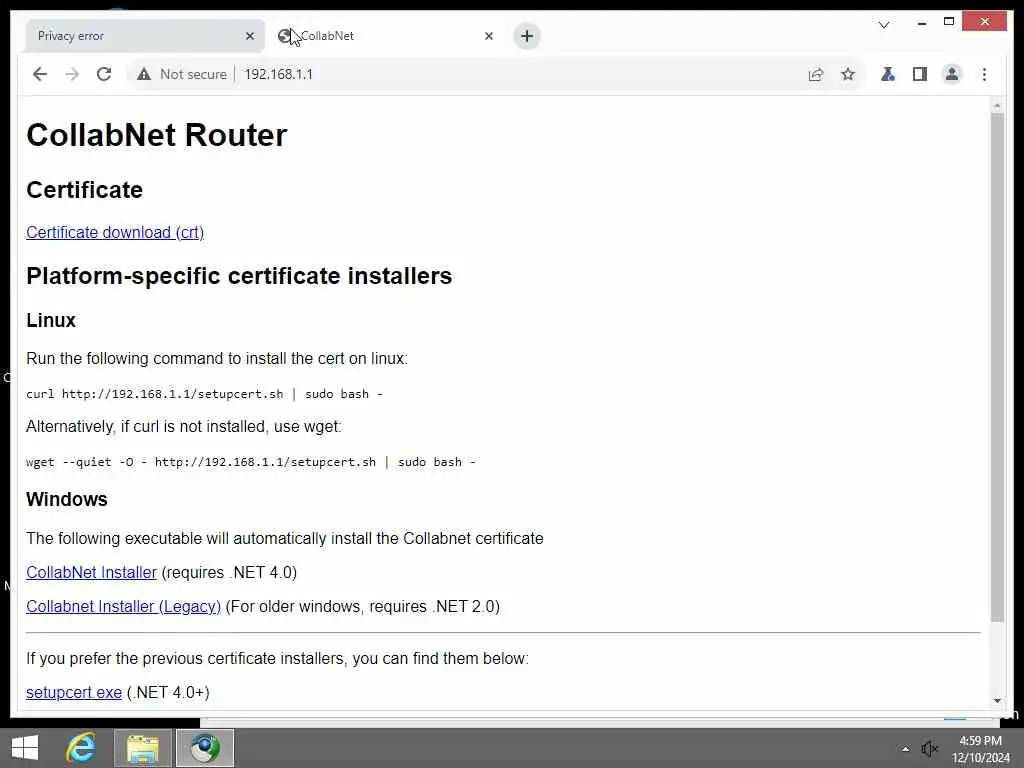Open the taskbar clock showing 4:59 PM

980,749
